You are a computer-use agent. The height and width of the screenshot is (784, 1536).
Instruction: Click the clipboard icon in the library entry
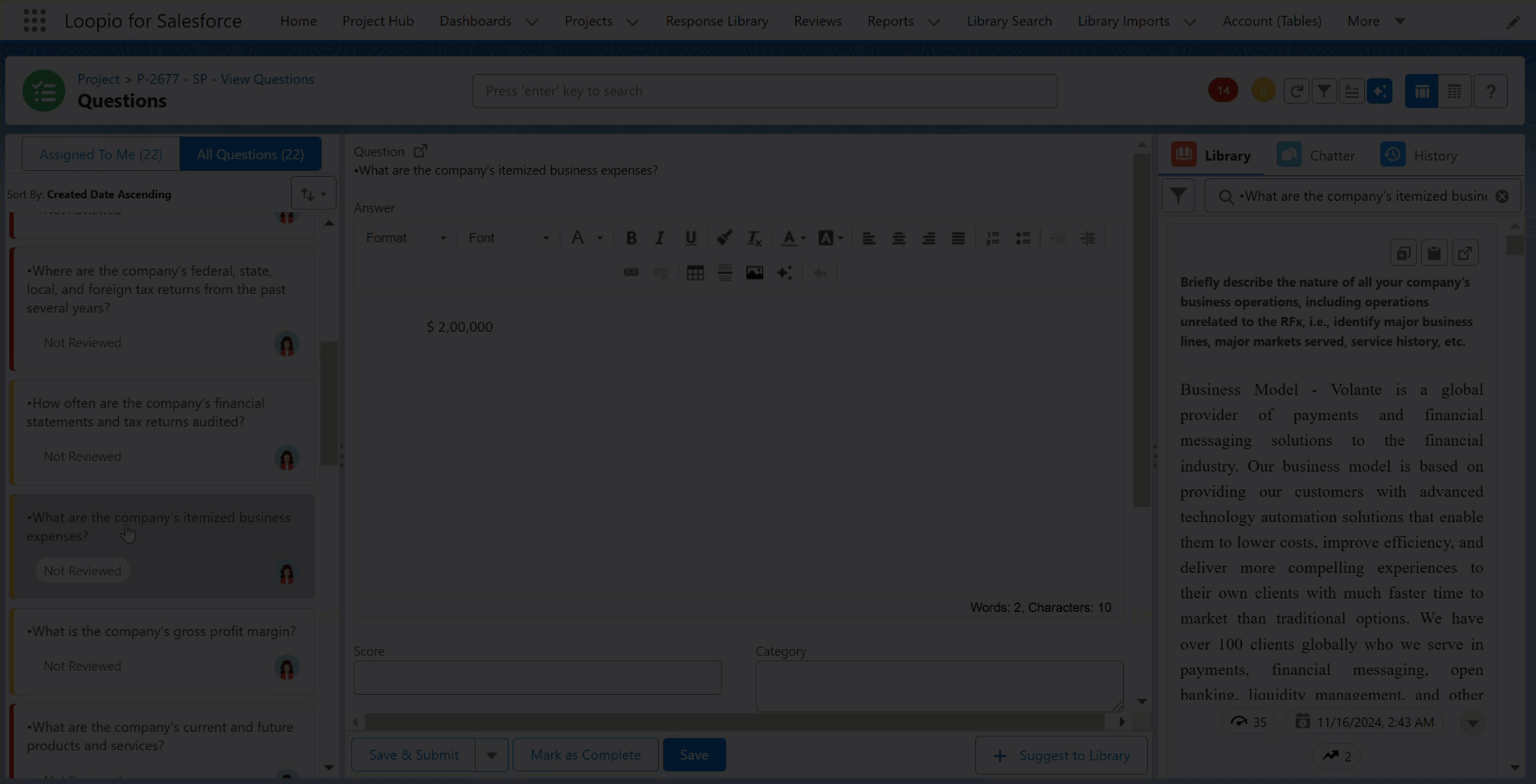tap(1434, 253)
